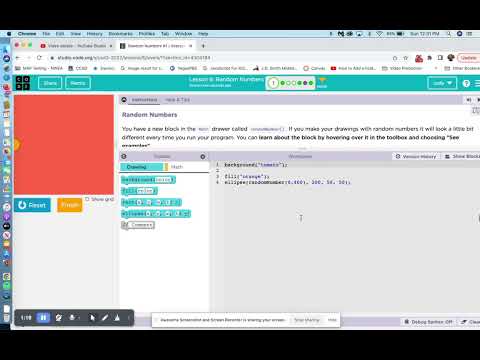Switch to the YouTube Studio browser tab
480x360 pixels.
click(76, 46)
